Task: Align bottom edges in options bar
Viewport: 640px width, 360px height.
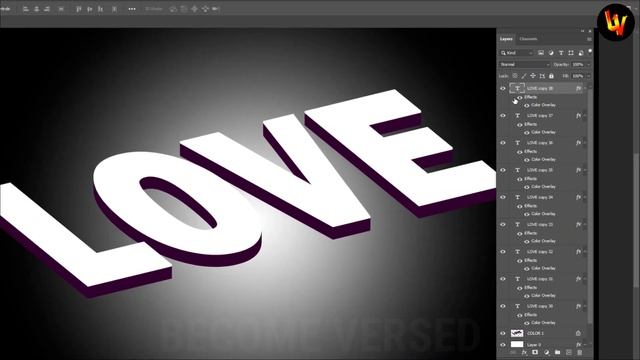Action: [100, 9]
